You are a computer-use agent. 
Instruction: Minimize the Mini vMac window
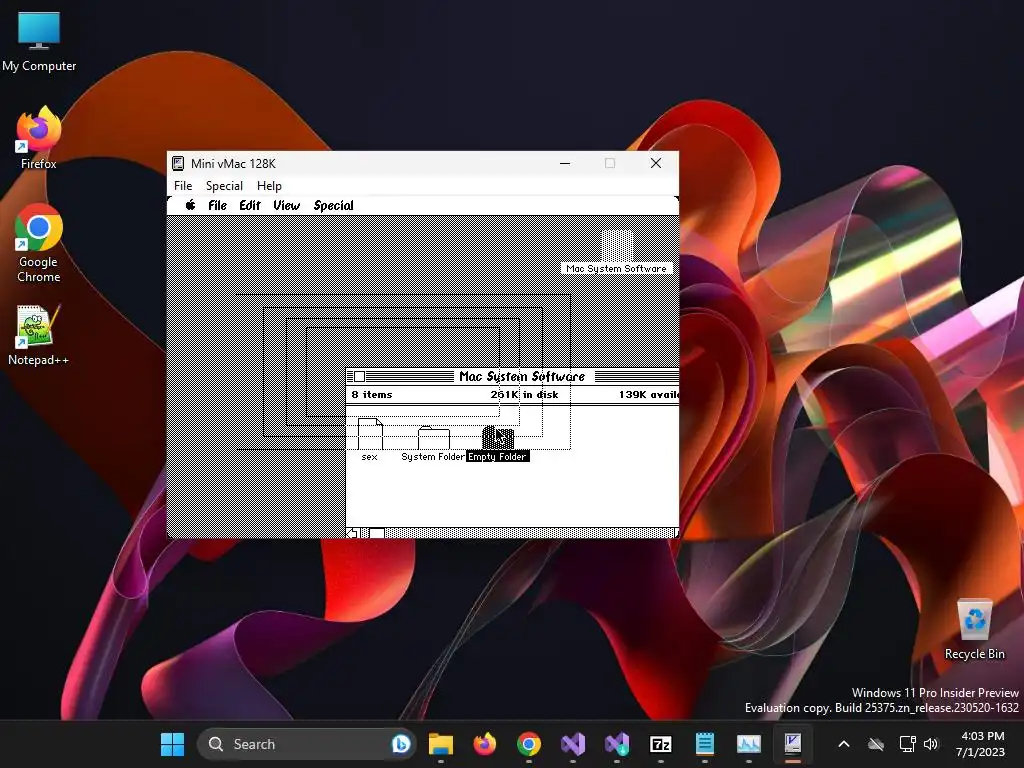565,163
